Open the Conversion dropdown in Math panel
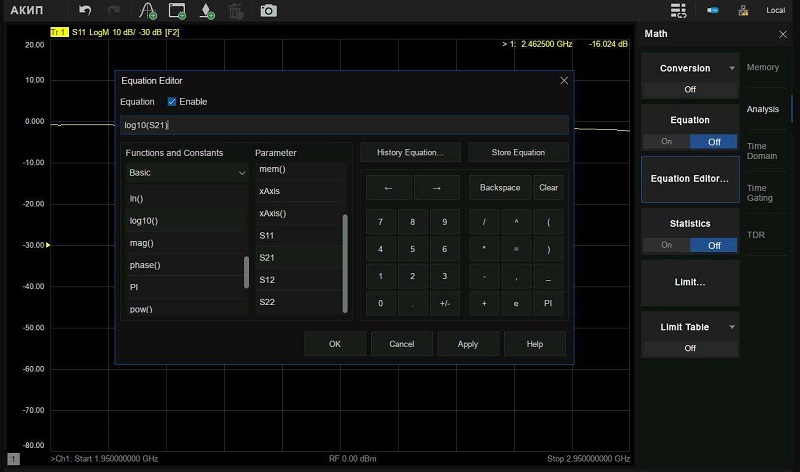The width and height of the screenshot is (800, 472). coord(690,69)
